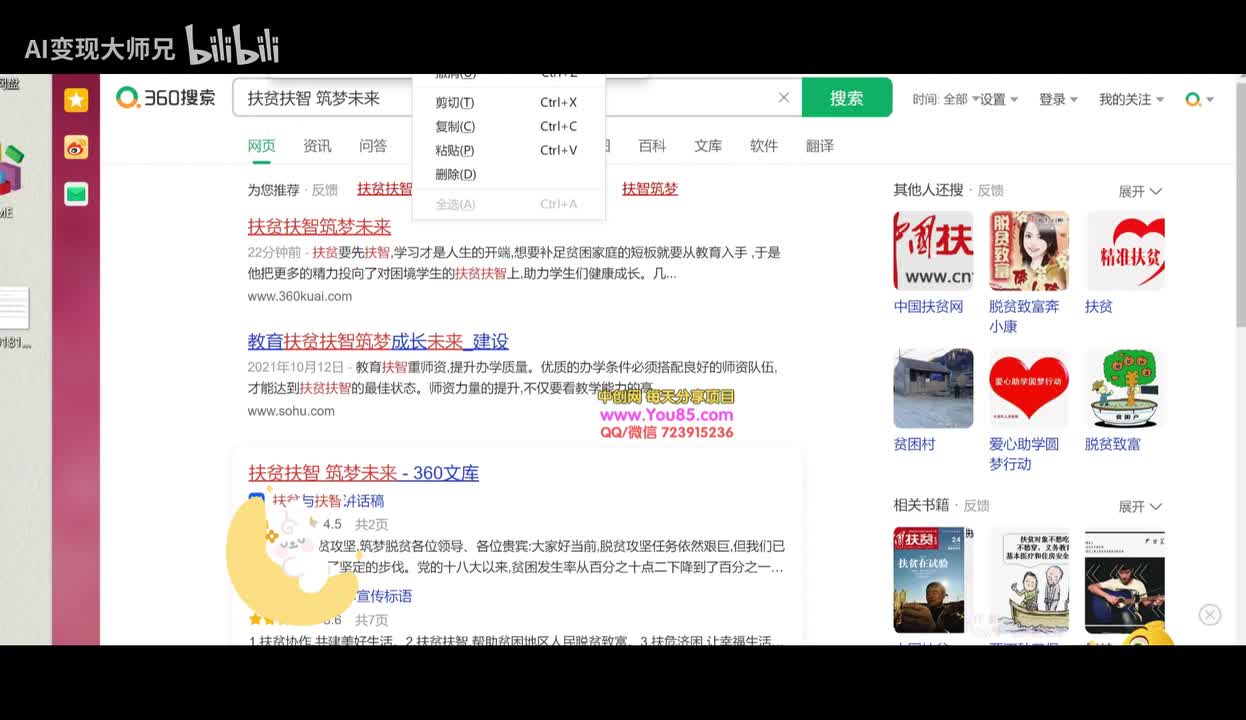The width and height of the screenshot is (1246, 720).
Task: Clear search text with the X icon
Action: click(x=784, y=98)
